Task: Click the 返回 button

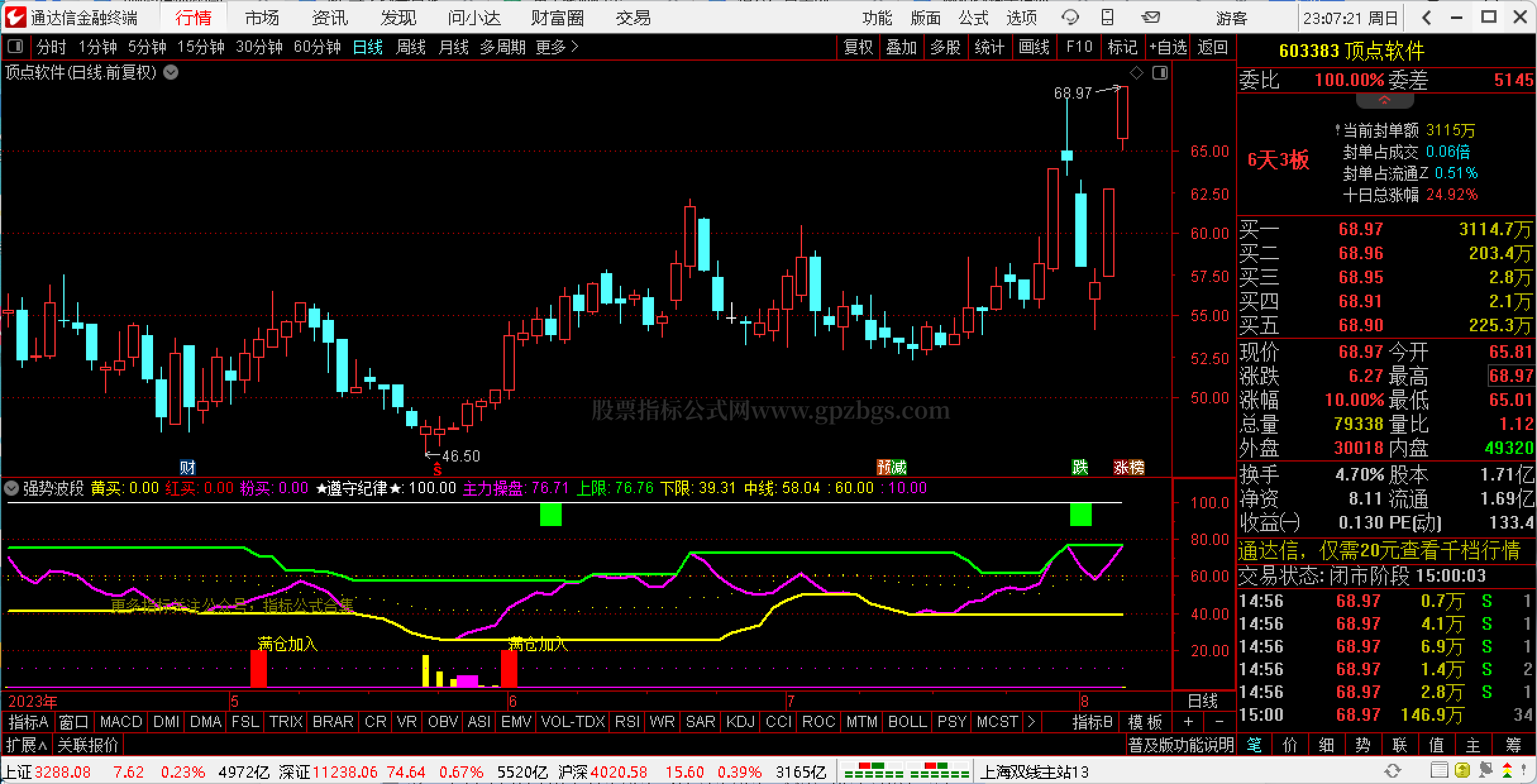Action: [1213, 47]
